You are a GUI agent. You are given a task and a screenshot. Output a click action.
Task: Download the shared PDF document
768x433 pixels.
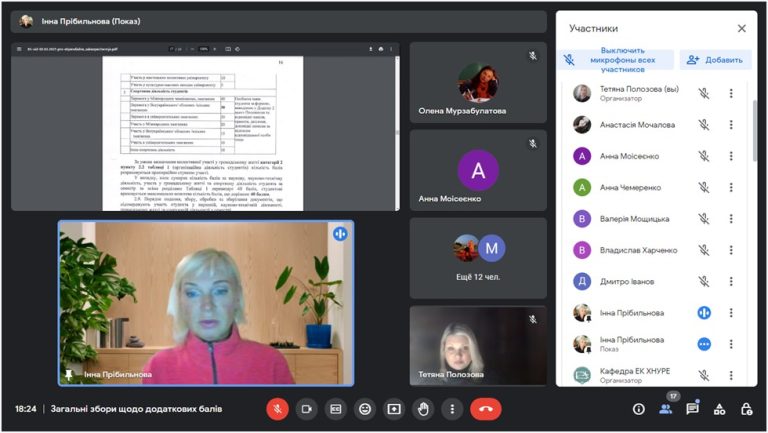[370, 49]
